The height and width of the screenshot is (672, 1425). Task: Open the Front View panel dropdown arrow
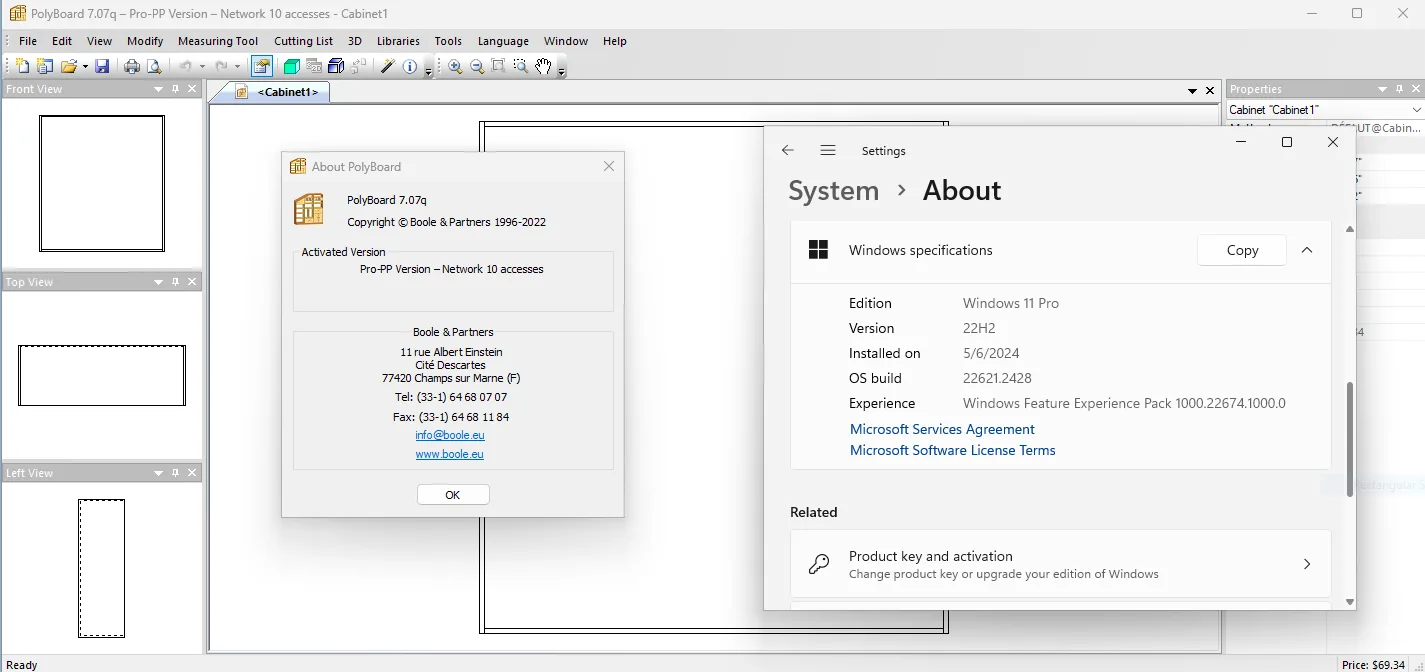(x=158, y=89)
